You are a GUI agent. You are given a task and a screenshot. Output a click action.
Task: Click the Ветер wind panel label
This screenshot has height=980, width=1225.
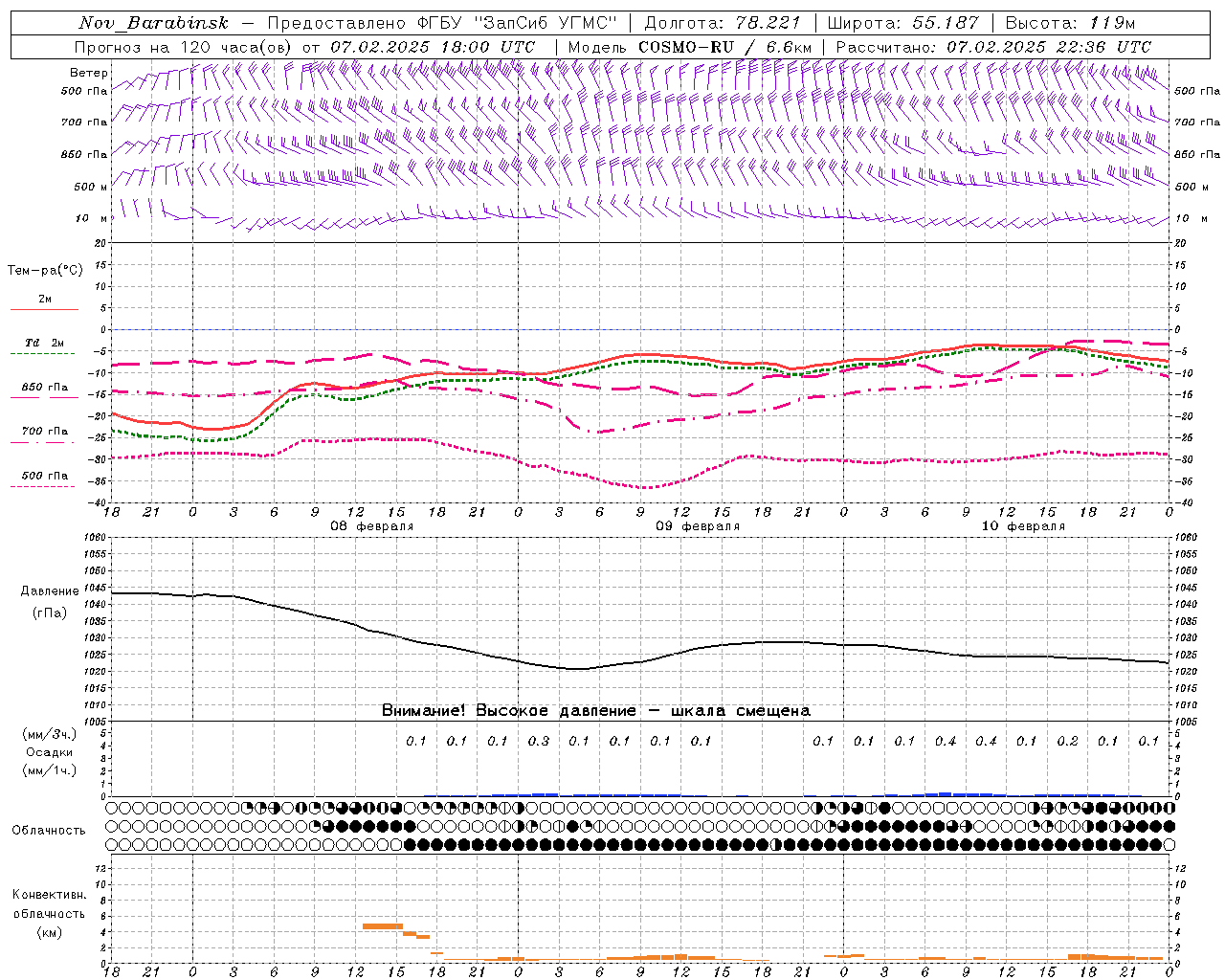[88, 73]
